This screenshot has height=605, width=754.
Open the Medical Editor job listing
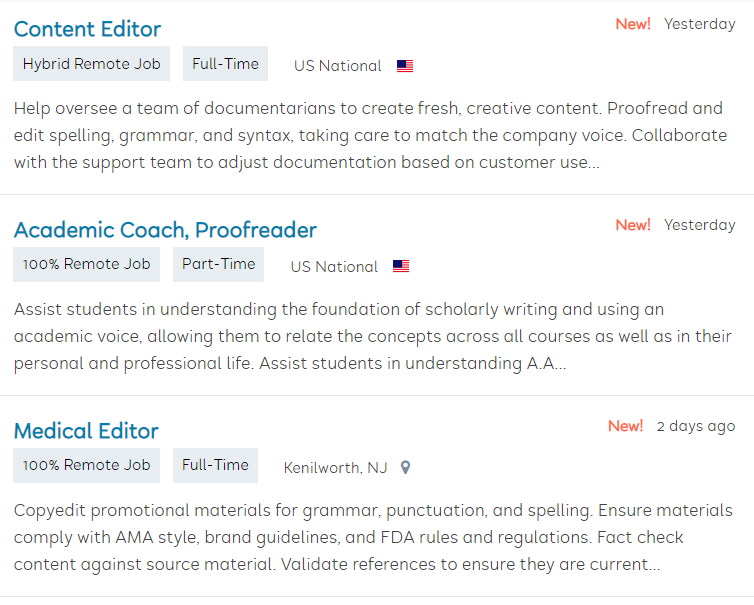(x=86, y=431)
